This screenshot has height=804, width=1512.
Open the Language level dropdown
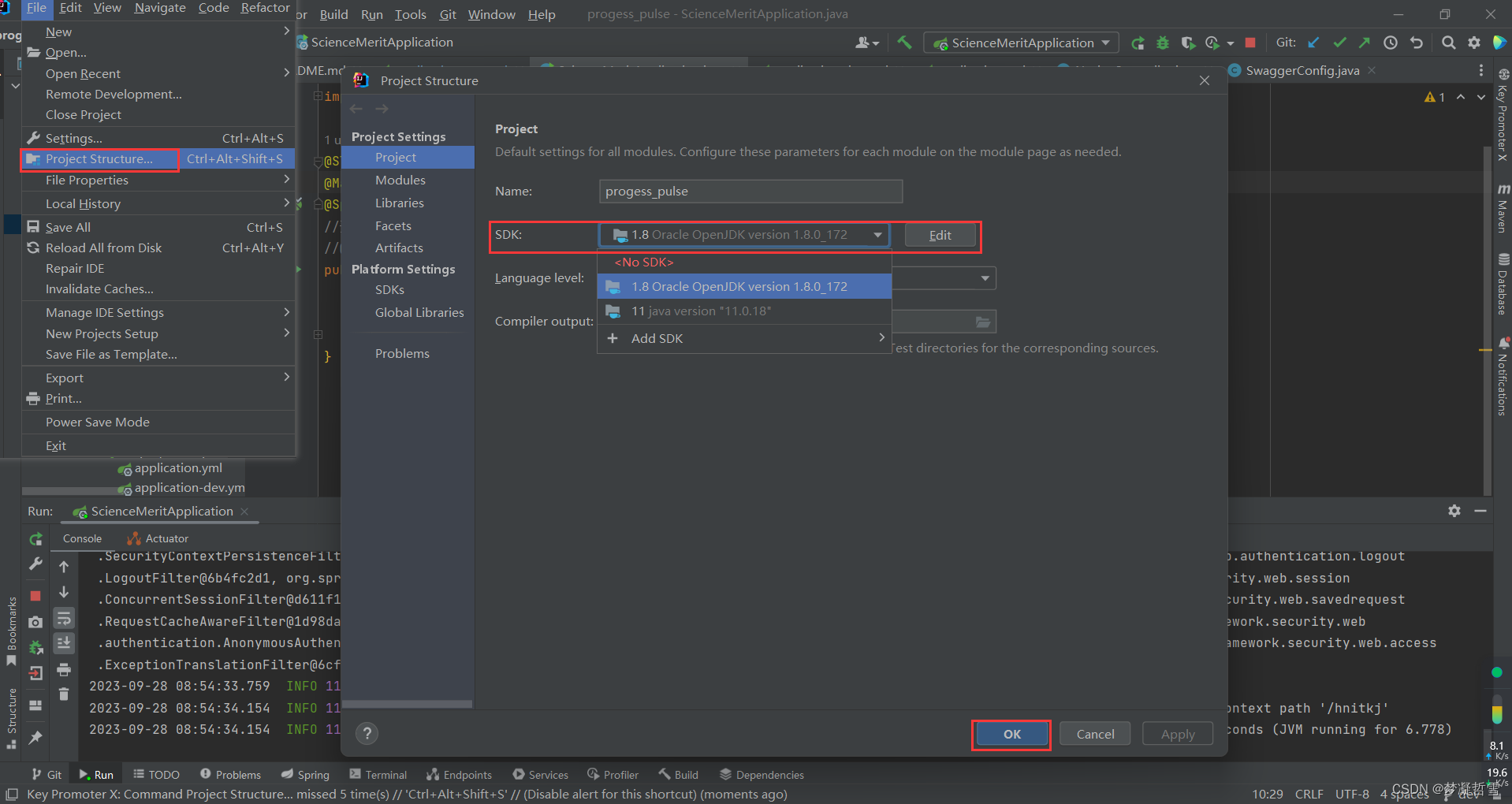tap(984, 277)
